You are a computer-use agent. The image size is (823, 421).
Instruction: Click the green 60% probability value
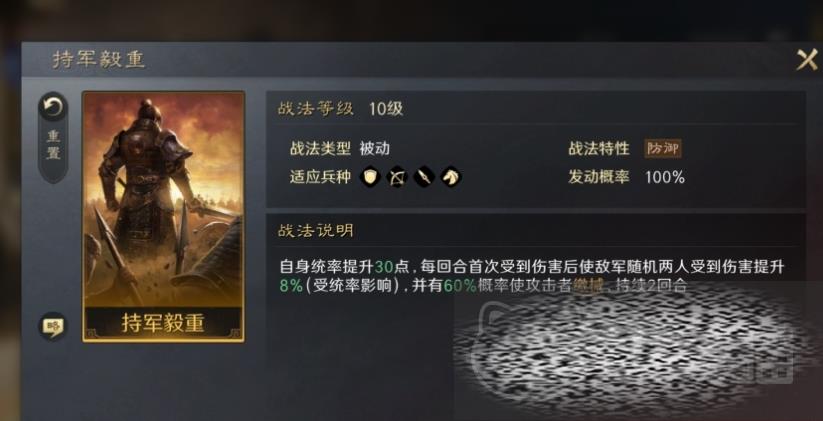(460, 286)
